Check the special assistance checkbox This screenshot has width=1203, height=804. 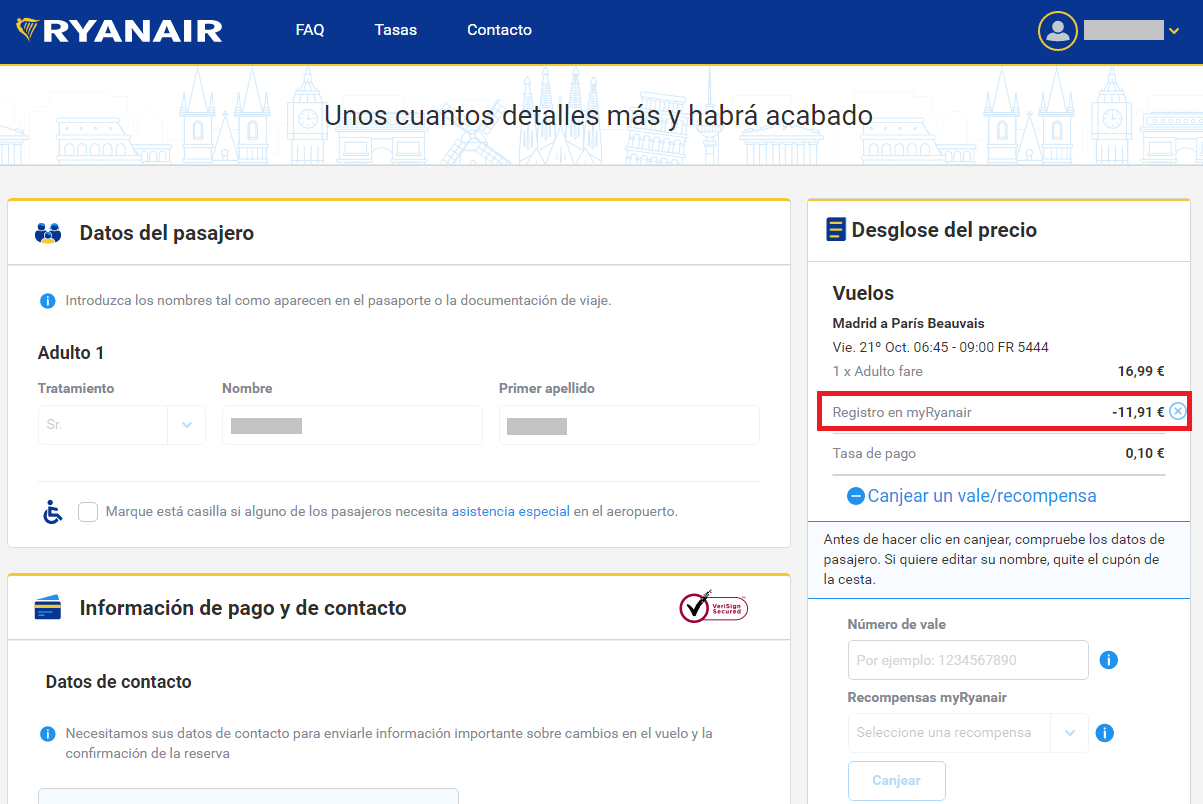[88, 511]
